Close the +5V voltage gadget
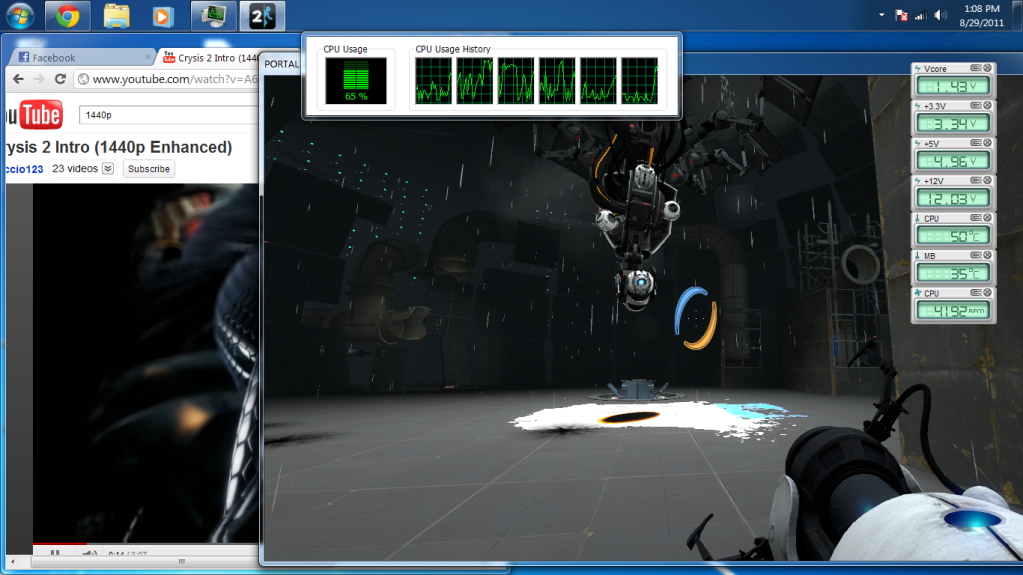This screenshot has width=1023, height=575. pos(988,142)
